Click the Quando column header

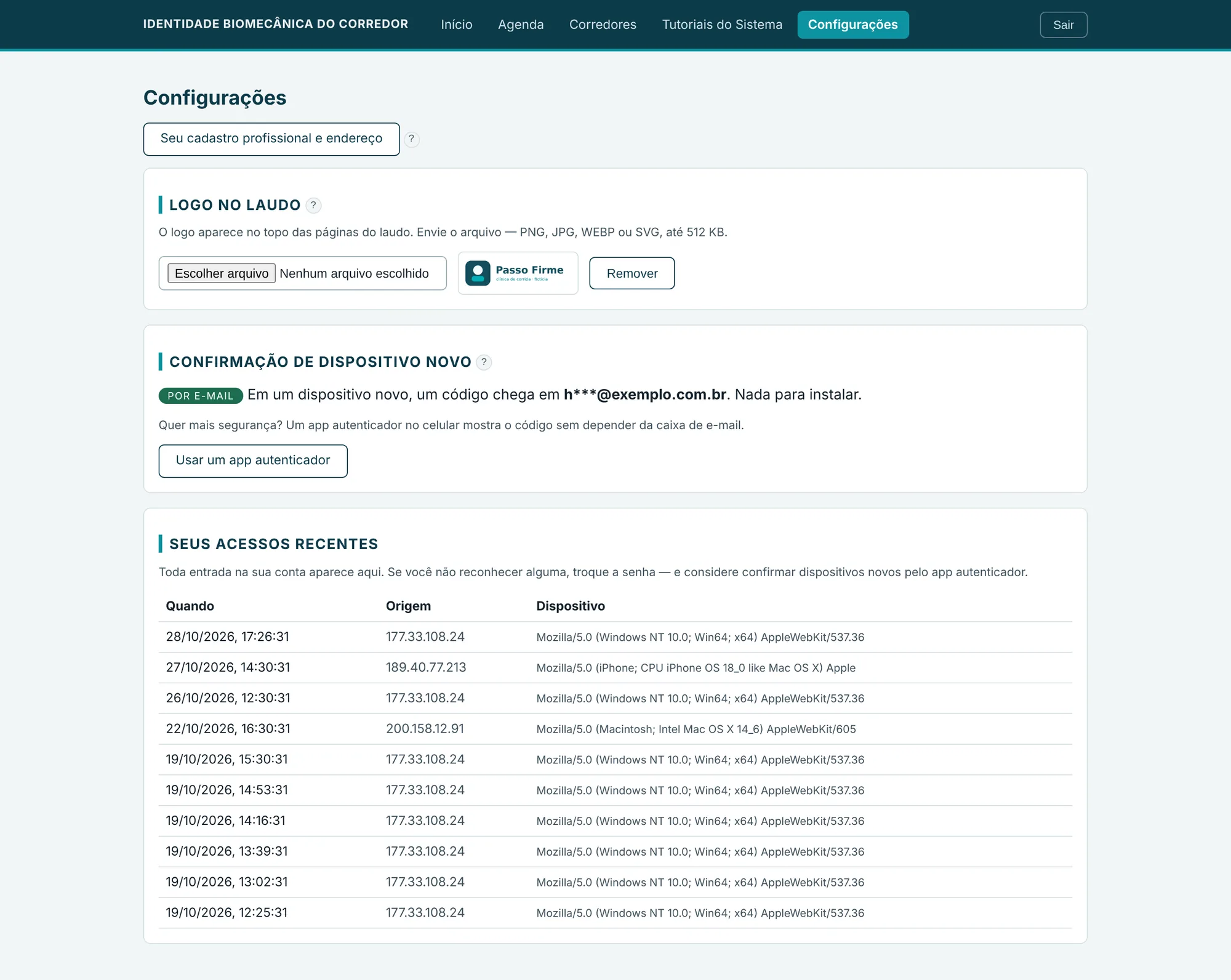[x=190, y=606]
